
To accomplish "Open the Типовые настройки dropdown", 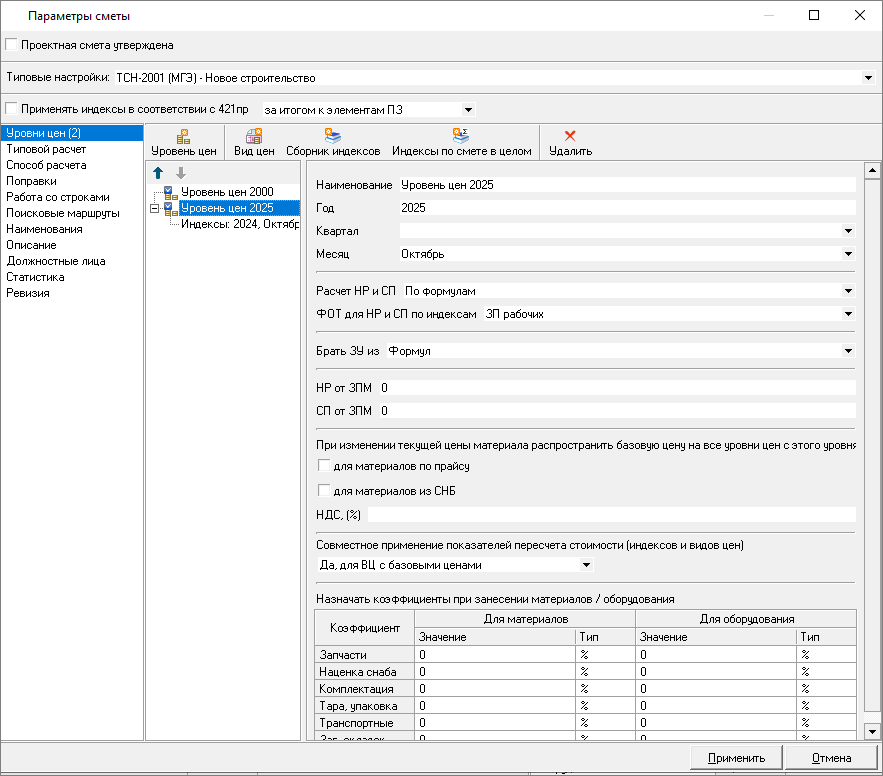I will [x=868, y=78].
